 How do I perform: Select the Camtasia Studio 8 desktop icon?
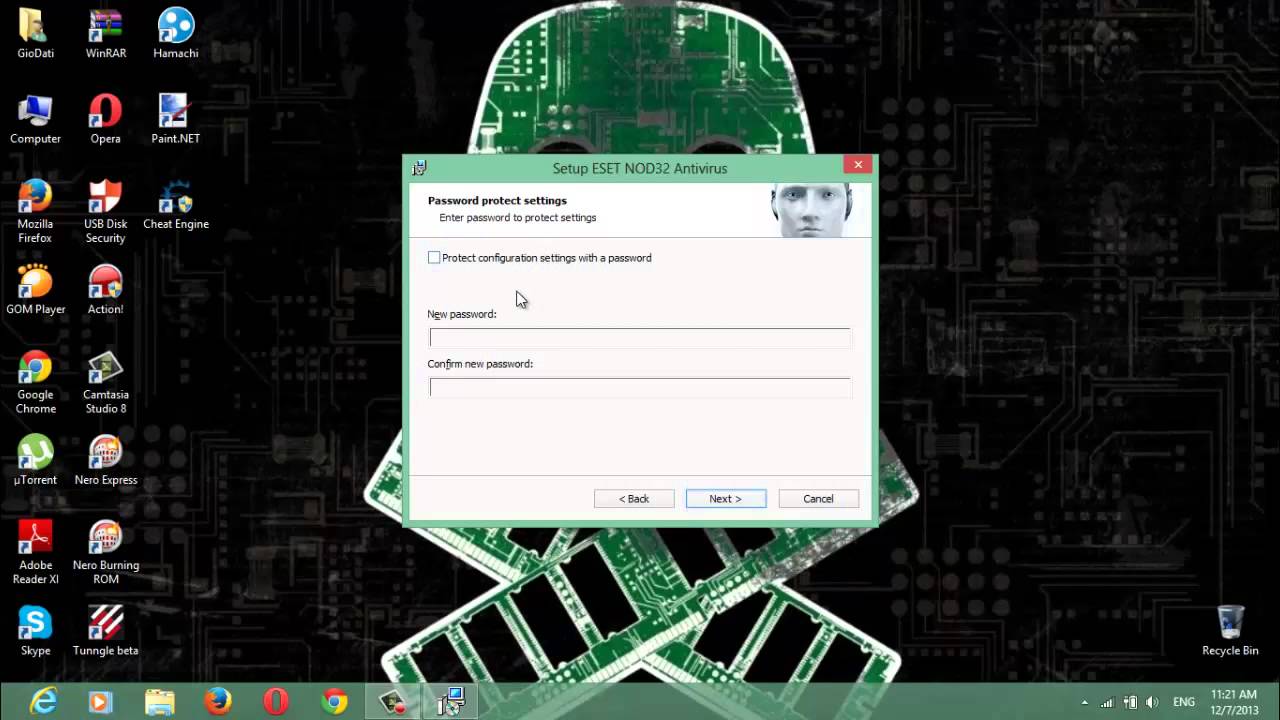(x=105, y=382)
